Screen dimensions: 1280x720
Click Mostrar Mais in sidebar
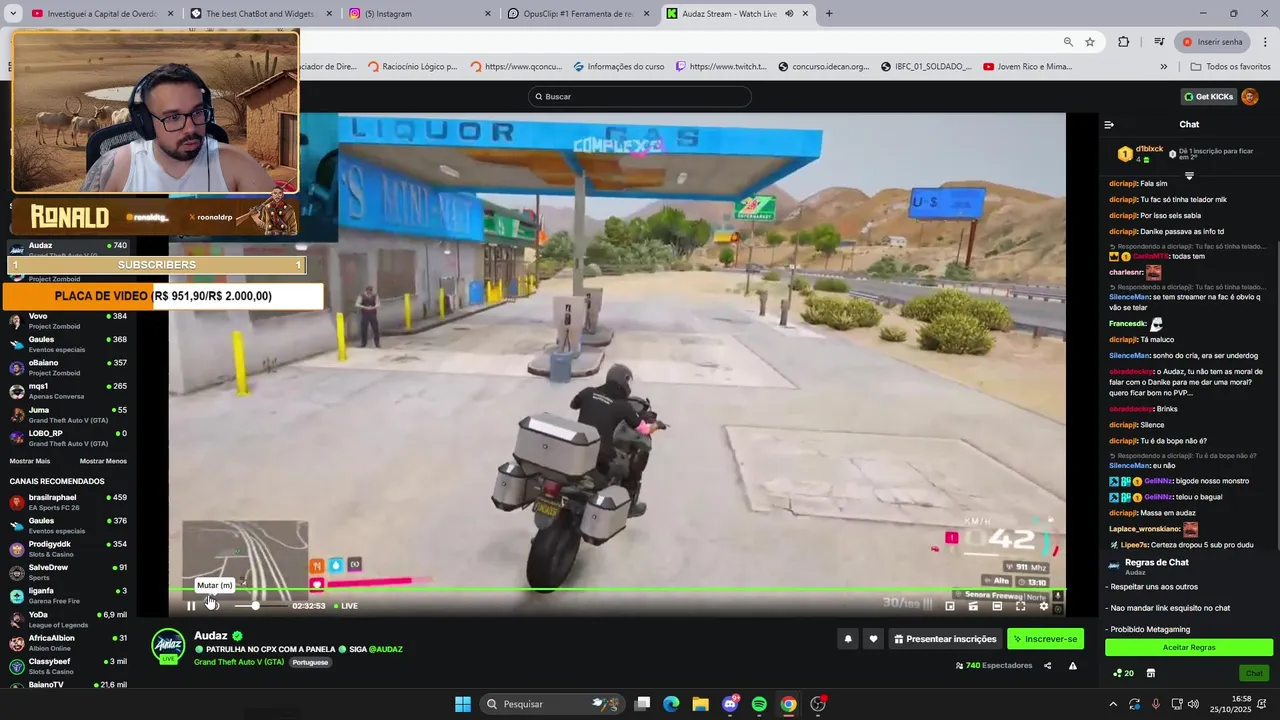coord(30,461)
